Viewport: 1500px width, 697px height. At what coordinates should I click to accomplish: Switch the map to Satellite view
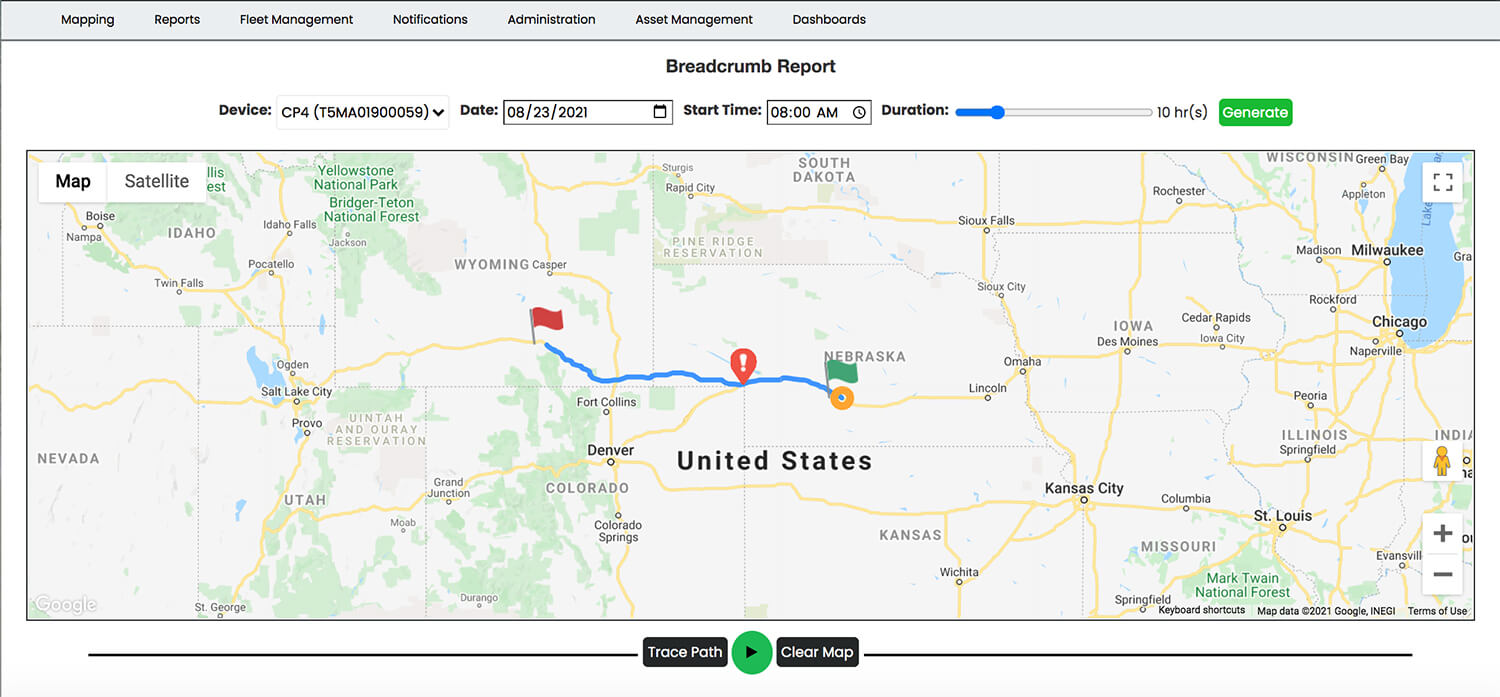click(156, 181)
